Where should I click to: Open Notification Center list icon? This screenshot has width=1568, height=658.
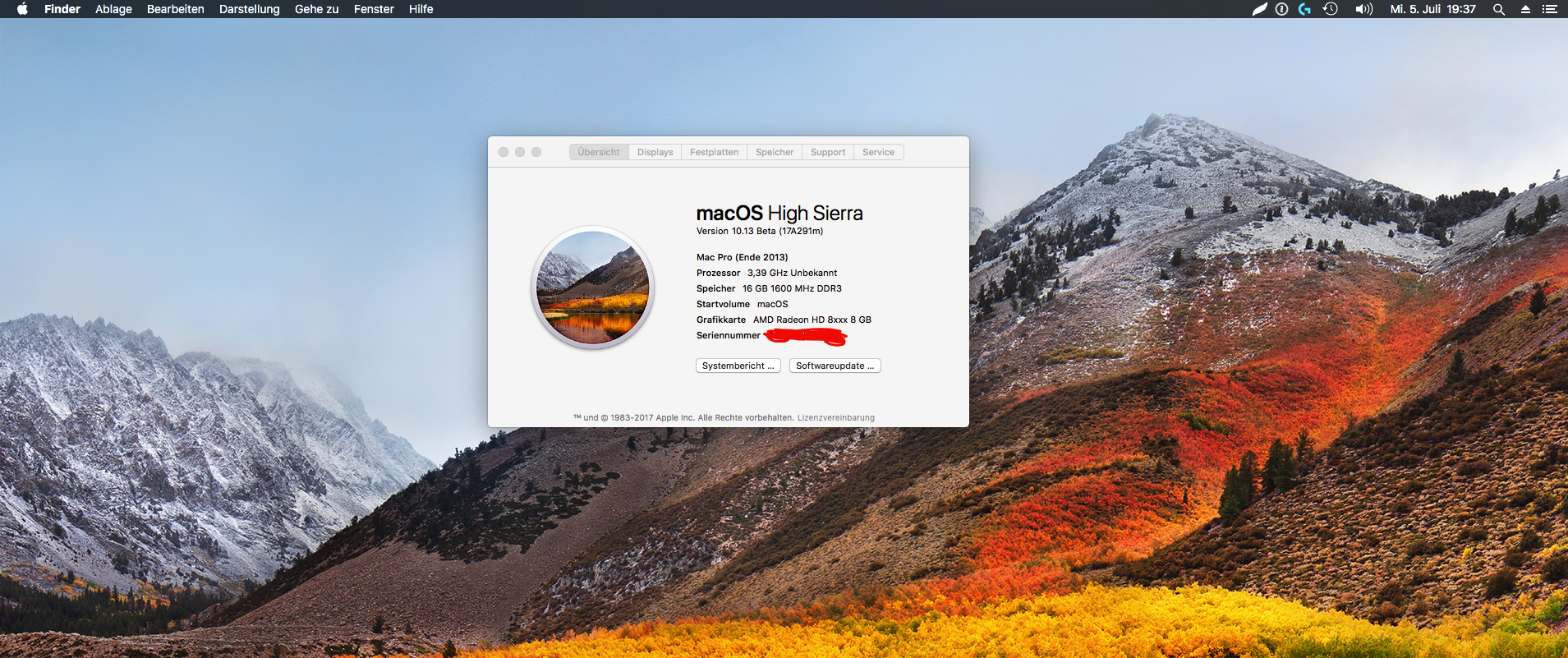click(x=1550, y=9)
